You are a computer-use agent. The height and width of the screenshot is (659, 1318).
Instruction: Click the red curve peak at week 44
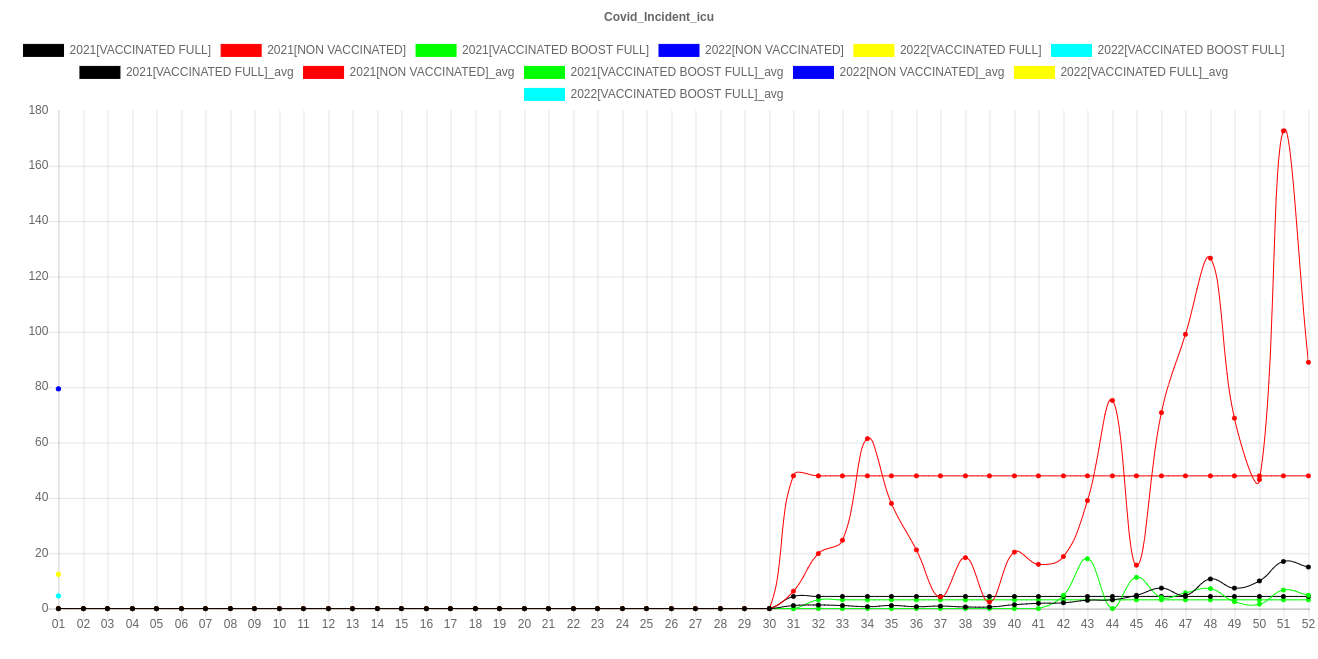point(1111,401)
